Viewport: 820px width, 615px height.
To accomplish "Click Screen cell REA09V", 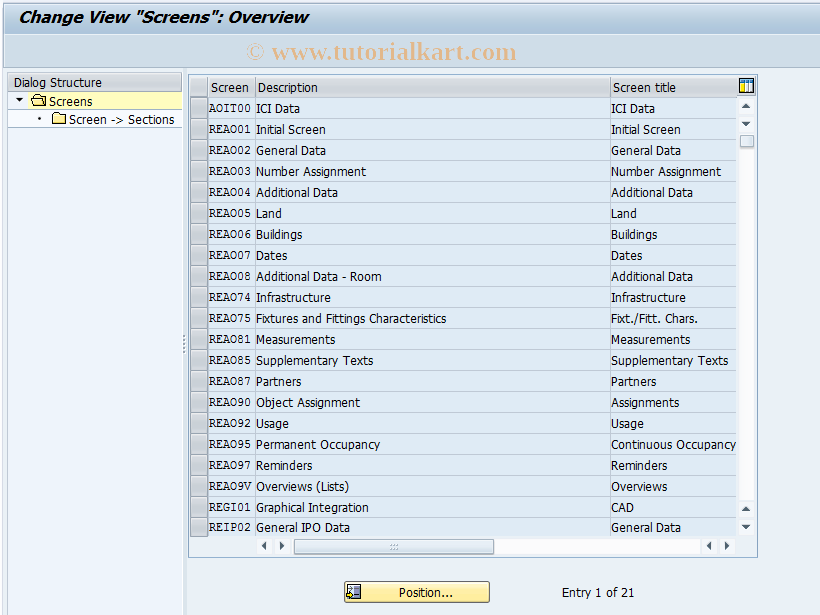I will click(x=230, y=486).
